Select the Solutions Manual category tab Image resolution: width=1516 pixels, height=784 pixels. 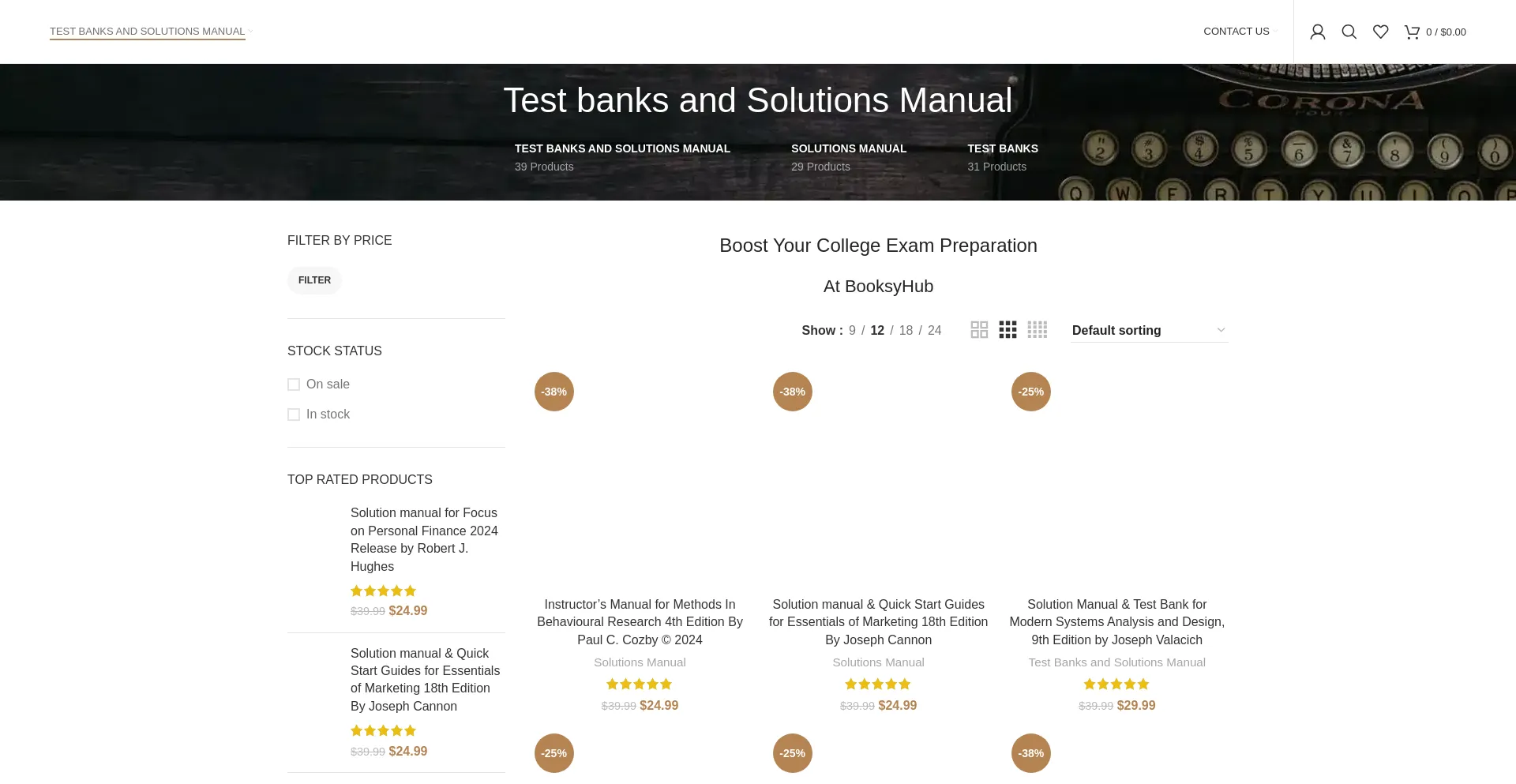pos(848,148)
